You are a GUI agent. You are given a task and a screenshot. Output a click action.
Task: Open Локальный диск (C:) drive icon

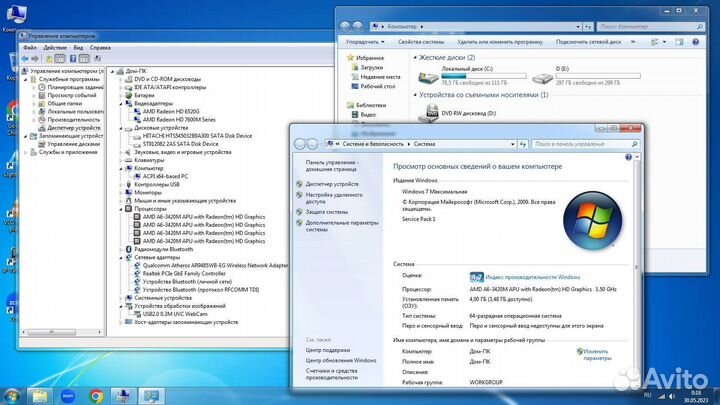[x=428, y=77]
